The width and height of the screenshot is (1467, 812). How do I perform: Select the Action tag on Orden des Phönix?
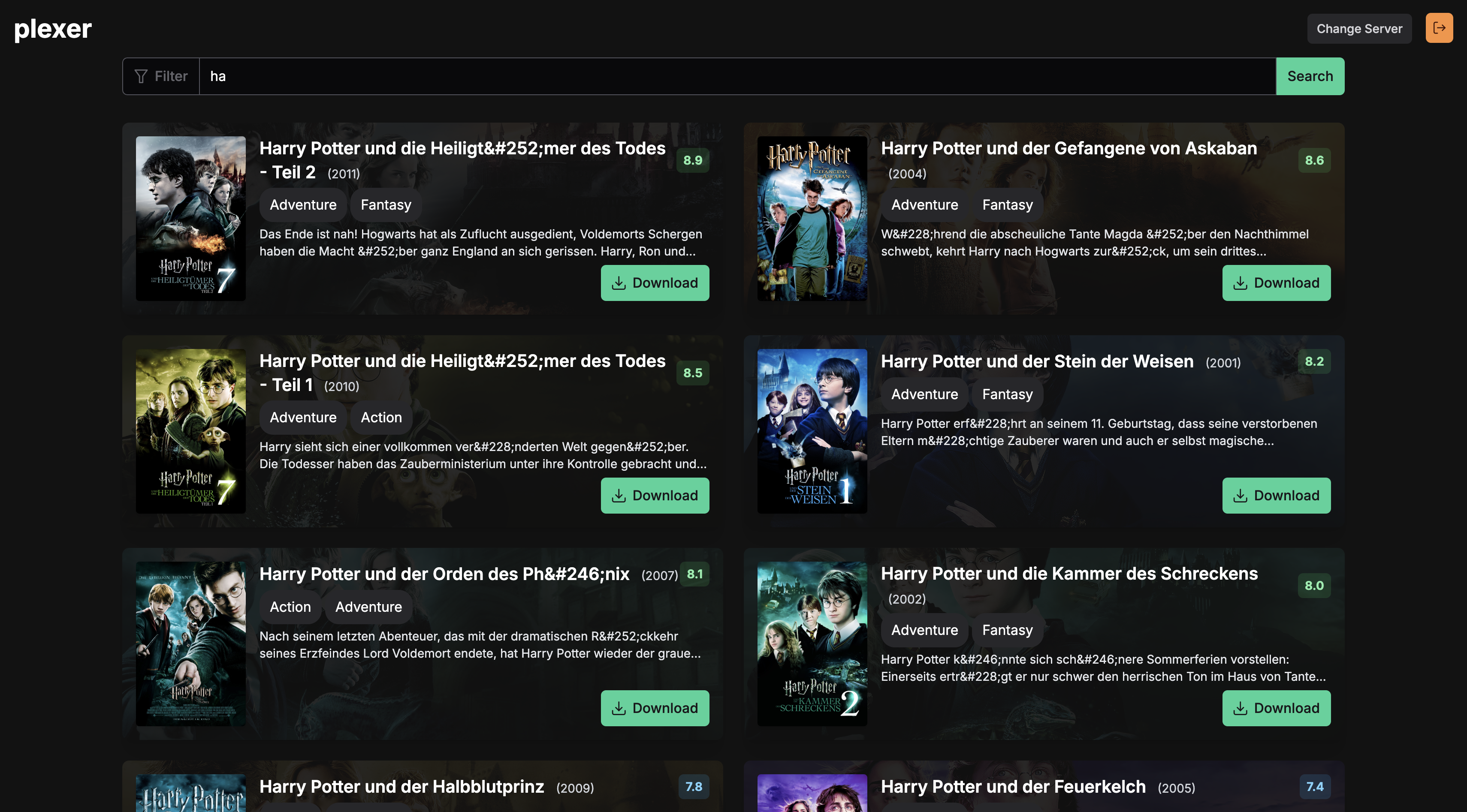(x=290, y=607)
